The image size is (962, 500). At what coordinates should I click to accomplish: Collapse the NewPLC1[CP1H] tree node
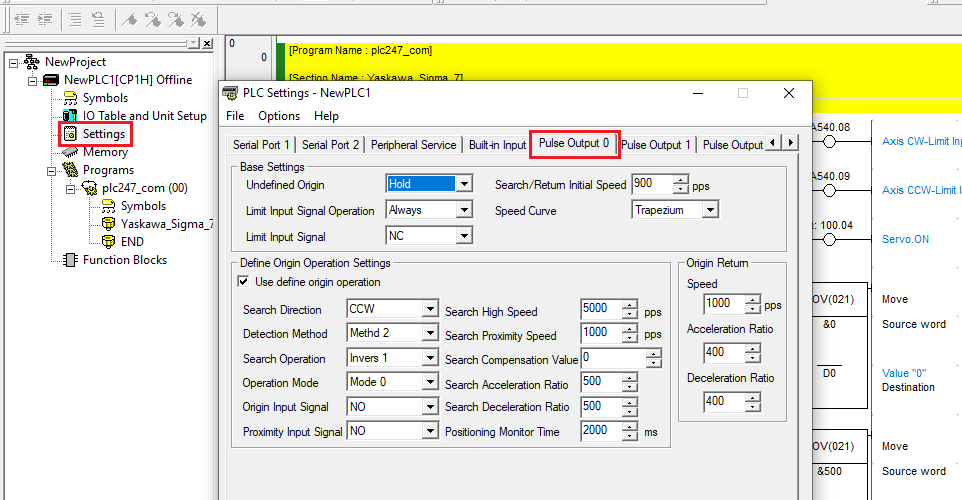33,81
